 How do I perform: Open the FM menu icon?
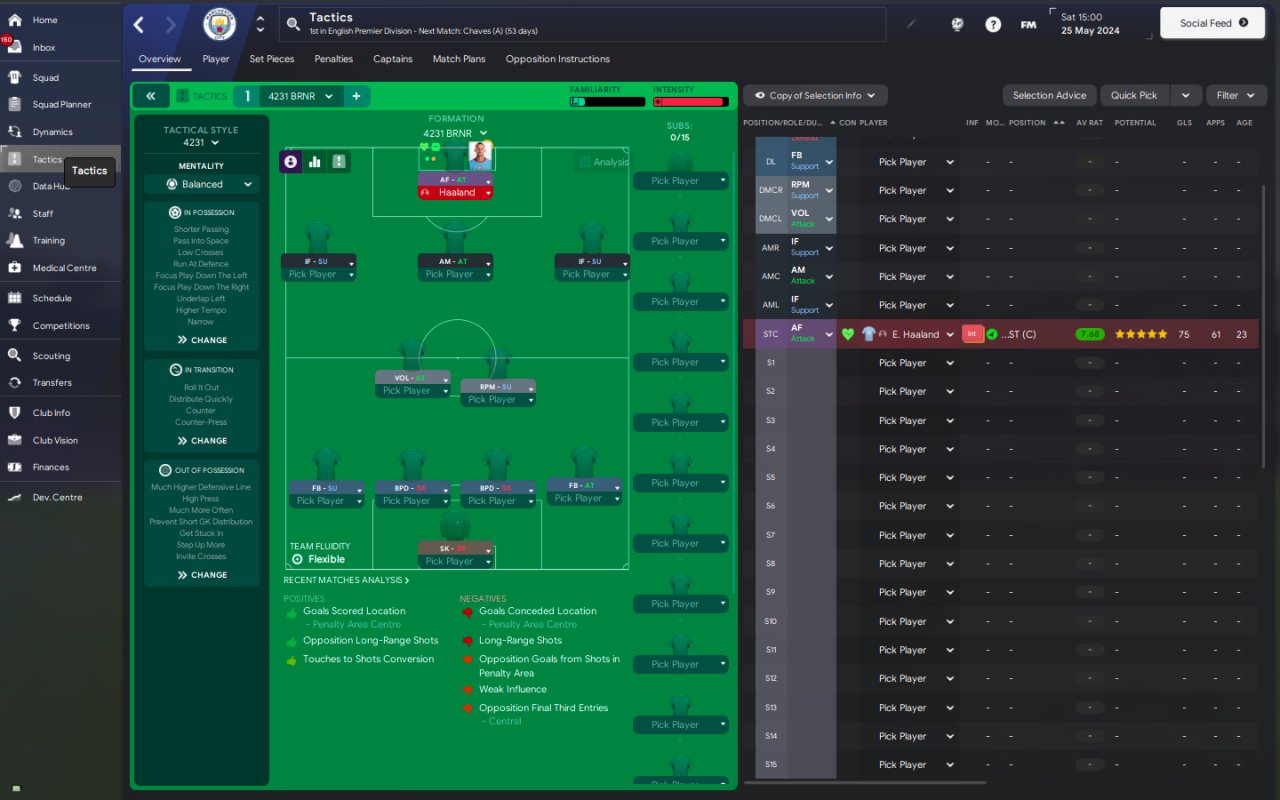click(1028, 25)
